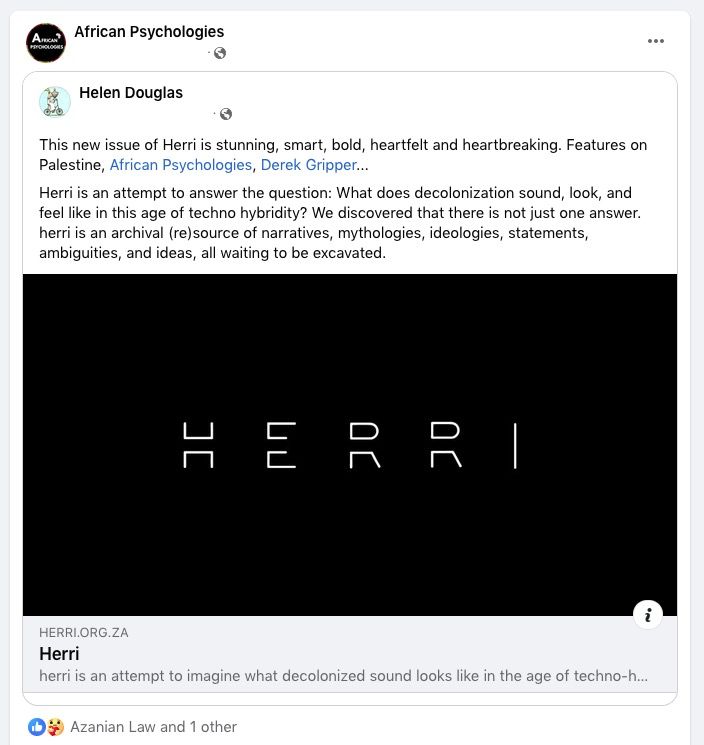Open the African Psychologies mention in post text

pos(181,165)
